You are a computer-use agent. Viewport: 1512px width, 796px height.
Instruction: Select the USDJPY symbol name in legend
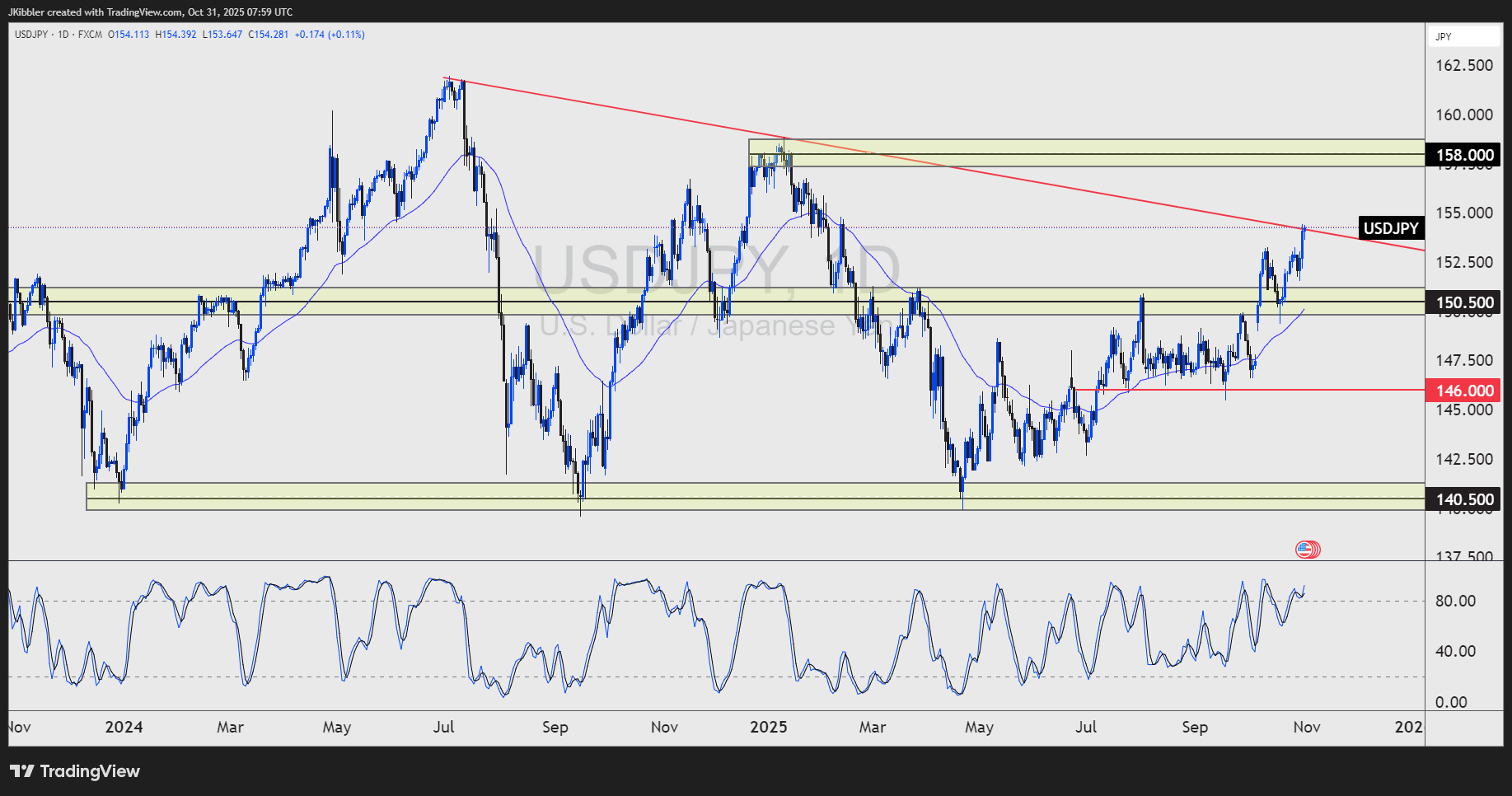[31, 35]
